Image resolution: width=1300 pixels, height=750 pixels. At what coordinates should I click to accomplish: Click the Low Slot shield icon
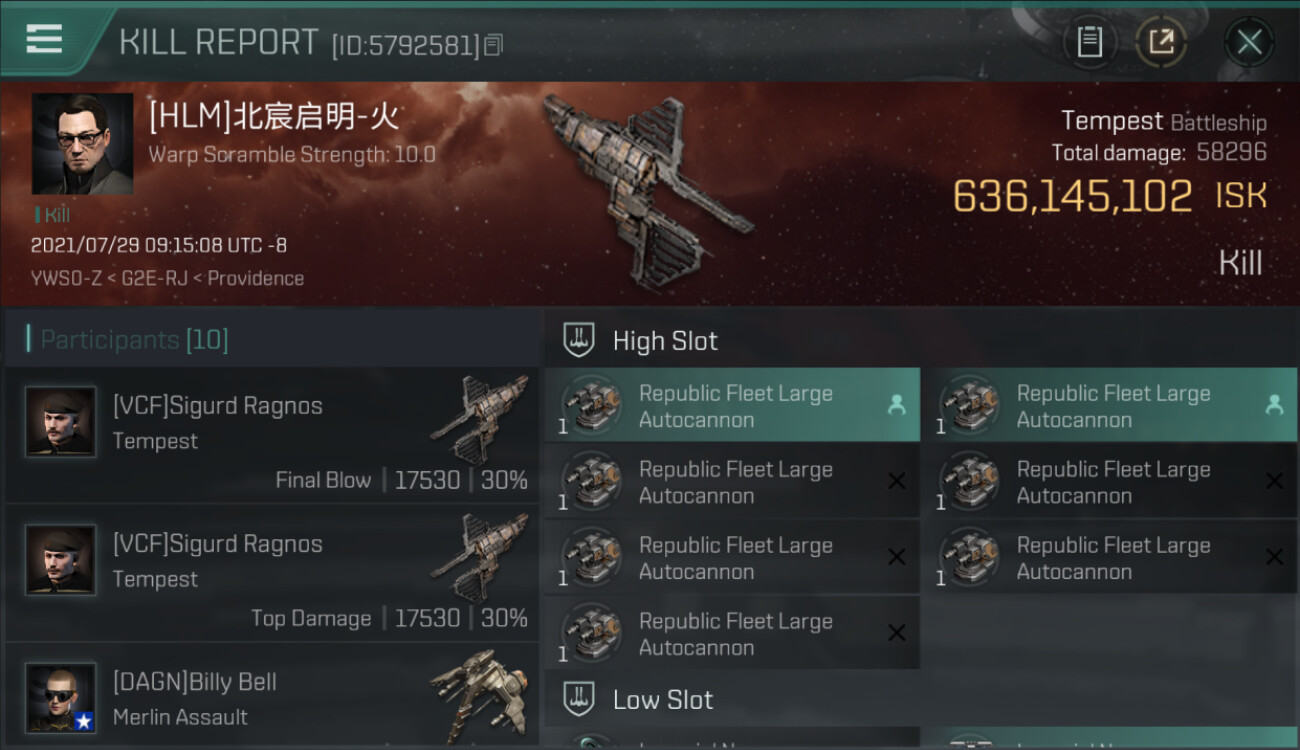tap(579, 699)
